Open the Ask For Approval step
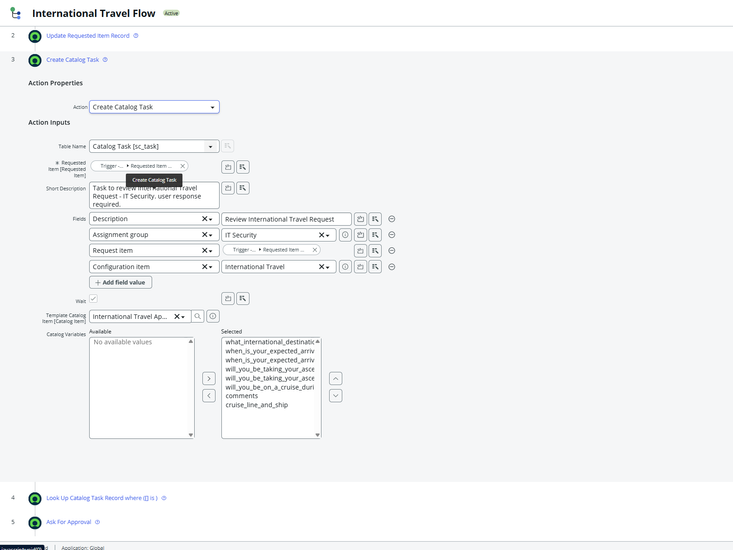 point(69,522)
